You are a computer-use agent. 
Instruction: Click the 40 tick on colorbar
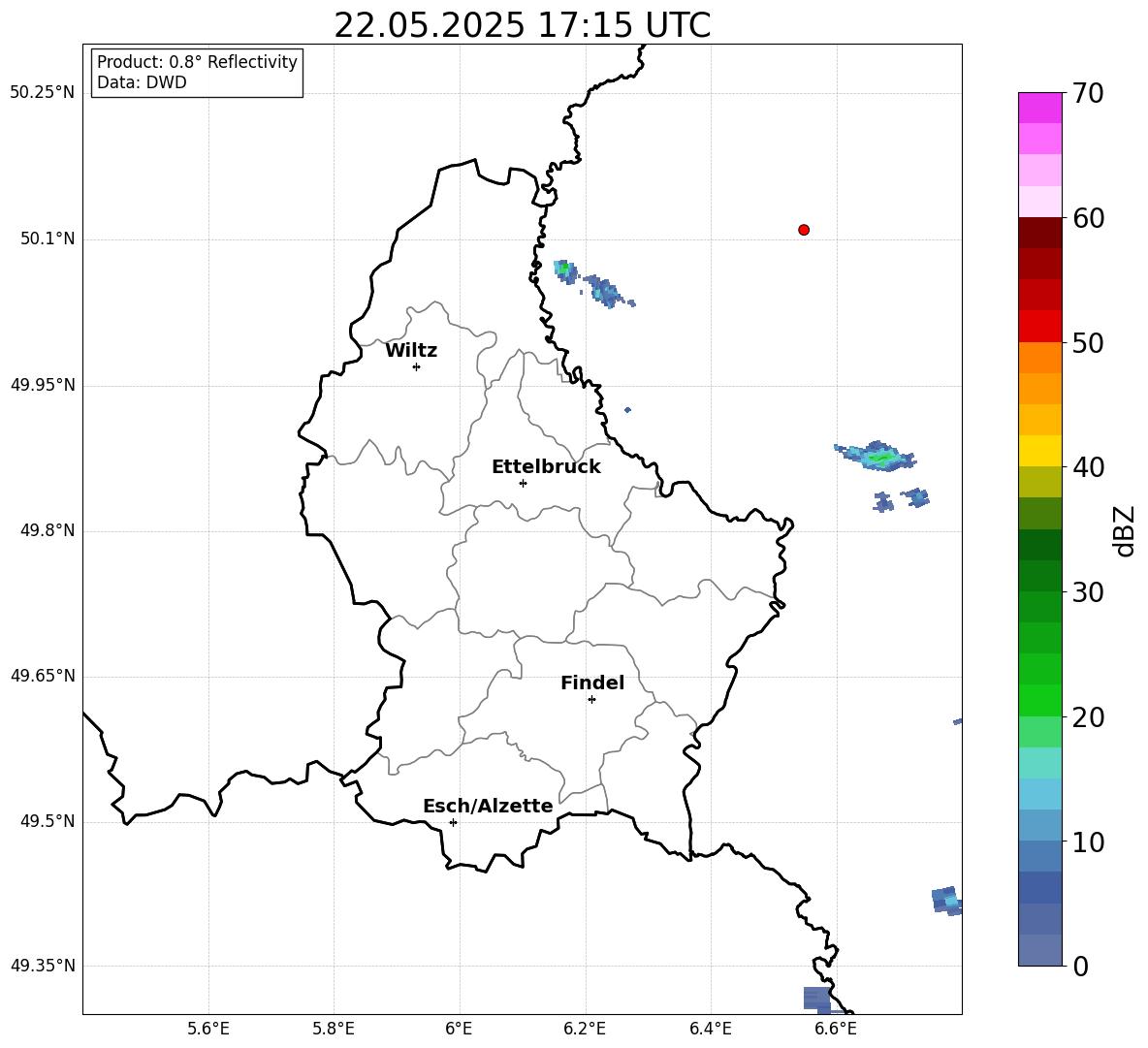click(x=1088, y=467)
